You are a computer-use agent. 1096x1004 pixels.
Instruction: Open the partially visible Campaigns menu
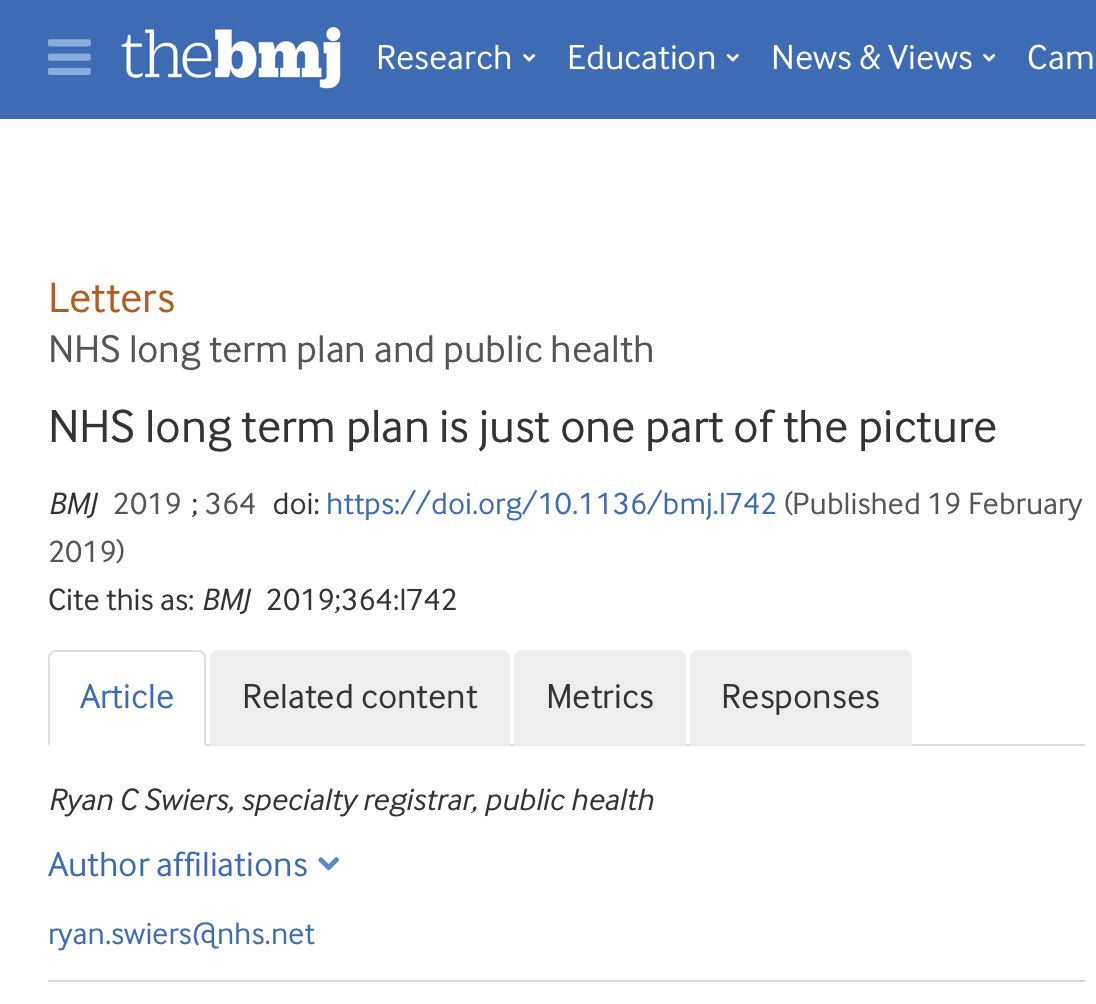click(1061, 57)
